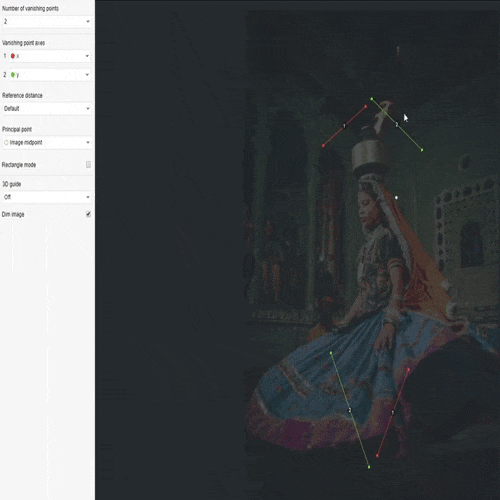
Task: Select the lower green line's bottom endpoint handle
Action: [369, 467]
